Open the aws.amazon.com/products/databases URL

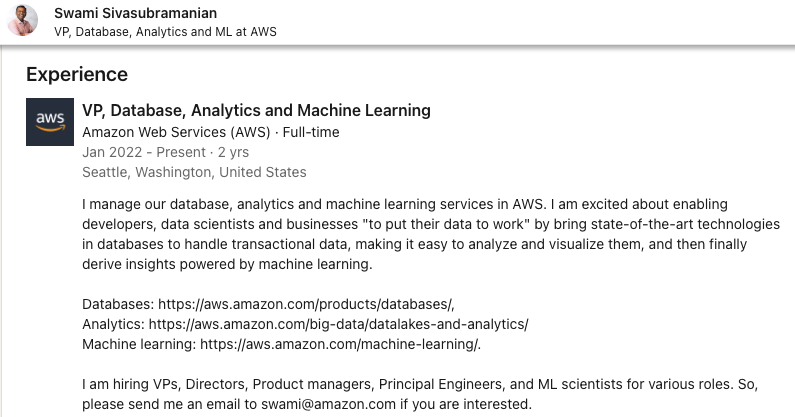(306, 304)
